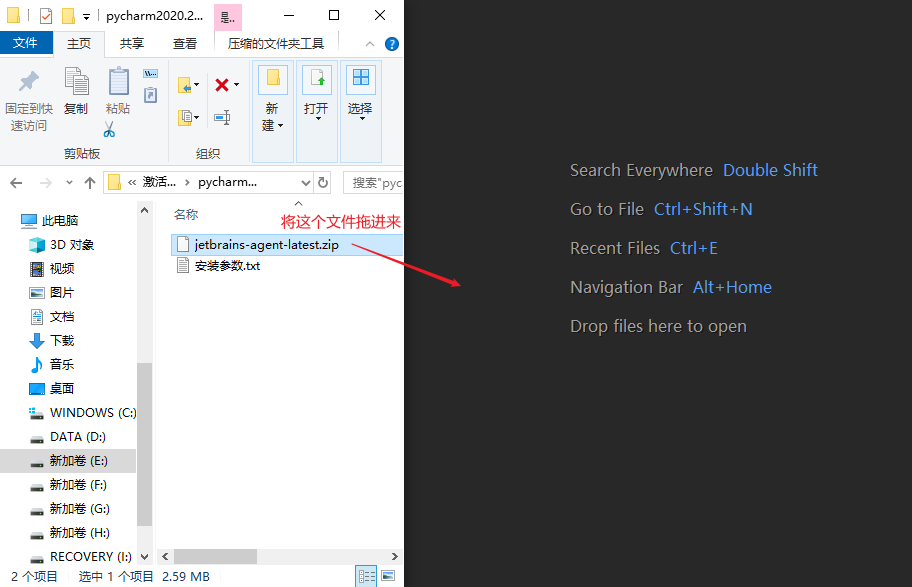This screenshot has width=912, height=587.
Task: Expand the 新建 dropdown arrow
Action: (280, 126)
